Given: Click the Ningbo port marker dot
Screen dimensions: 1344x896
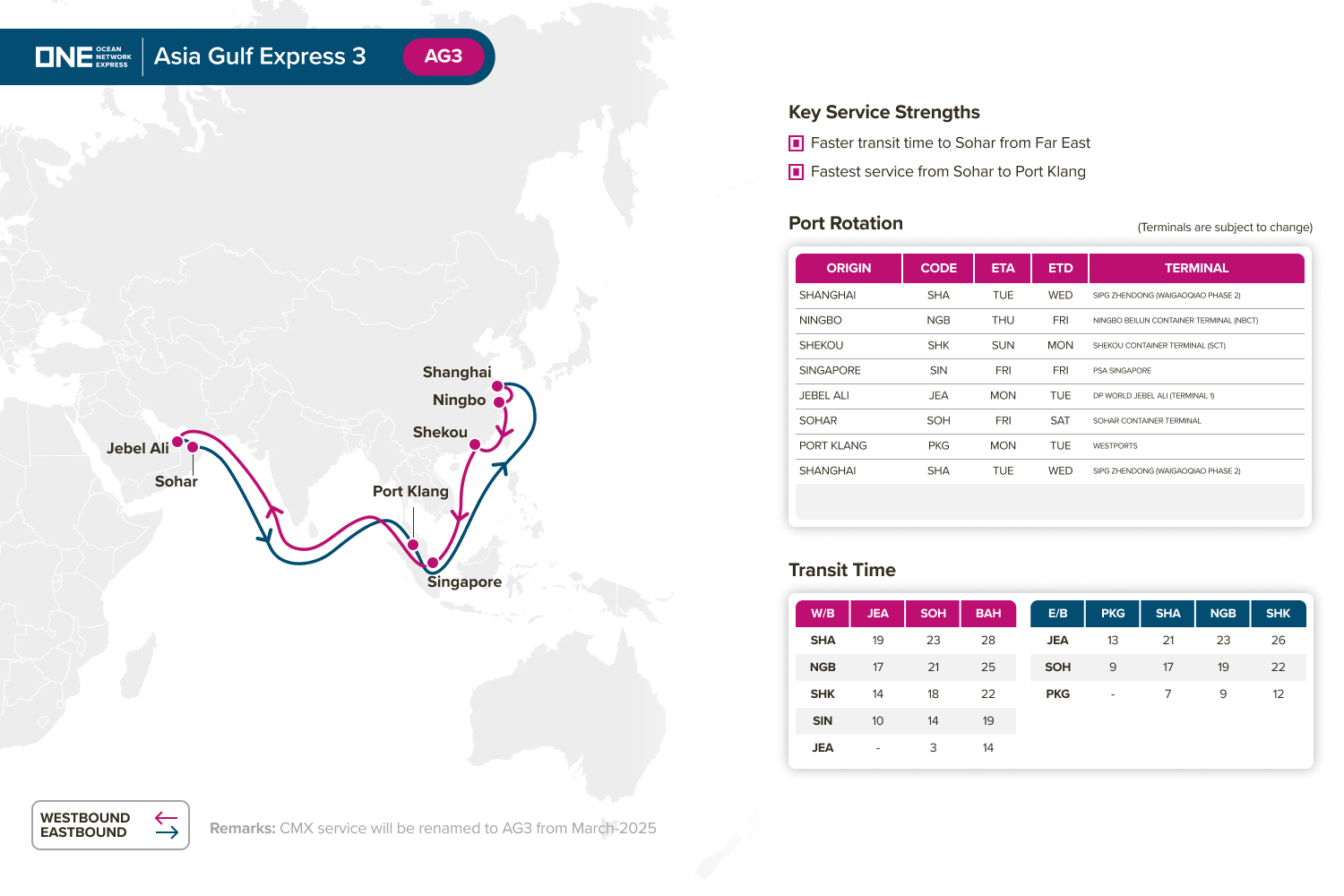Looking at the screenshot, I should (x=499, y=402).
